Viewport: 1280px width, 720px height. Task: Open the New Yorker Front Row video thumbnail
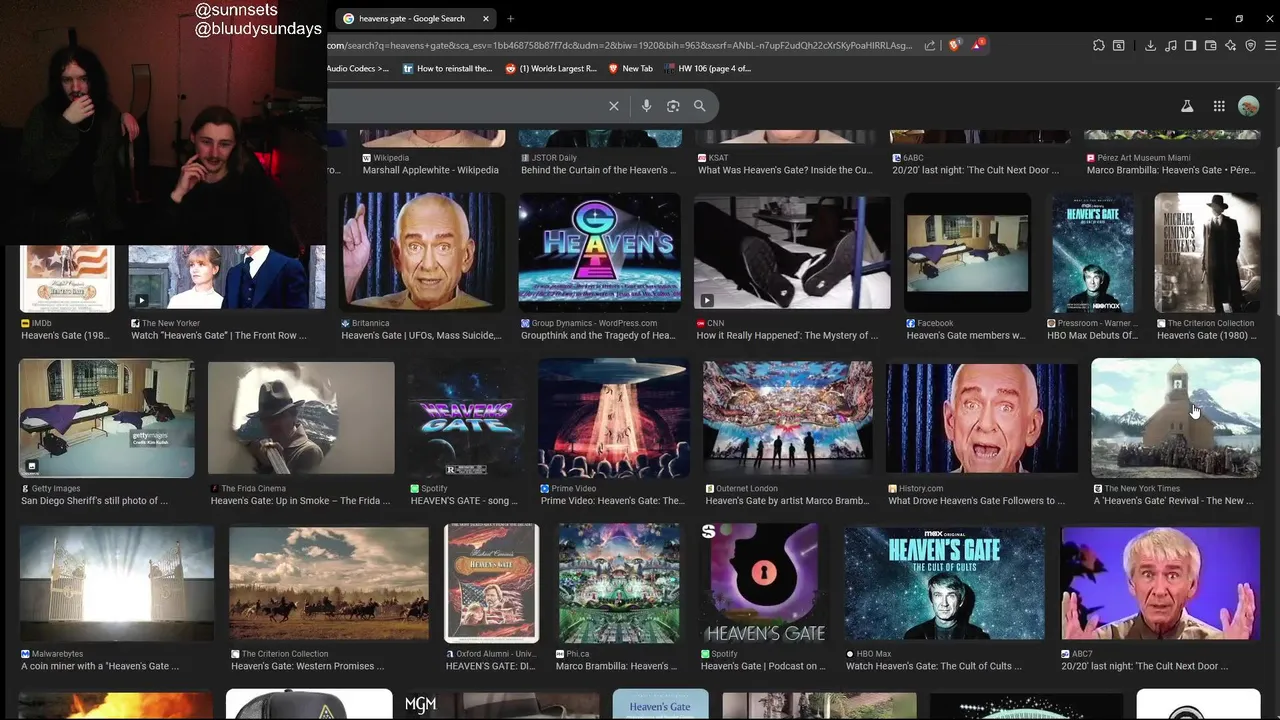point(227,278)
